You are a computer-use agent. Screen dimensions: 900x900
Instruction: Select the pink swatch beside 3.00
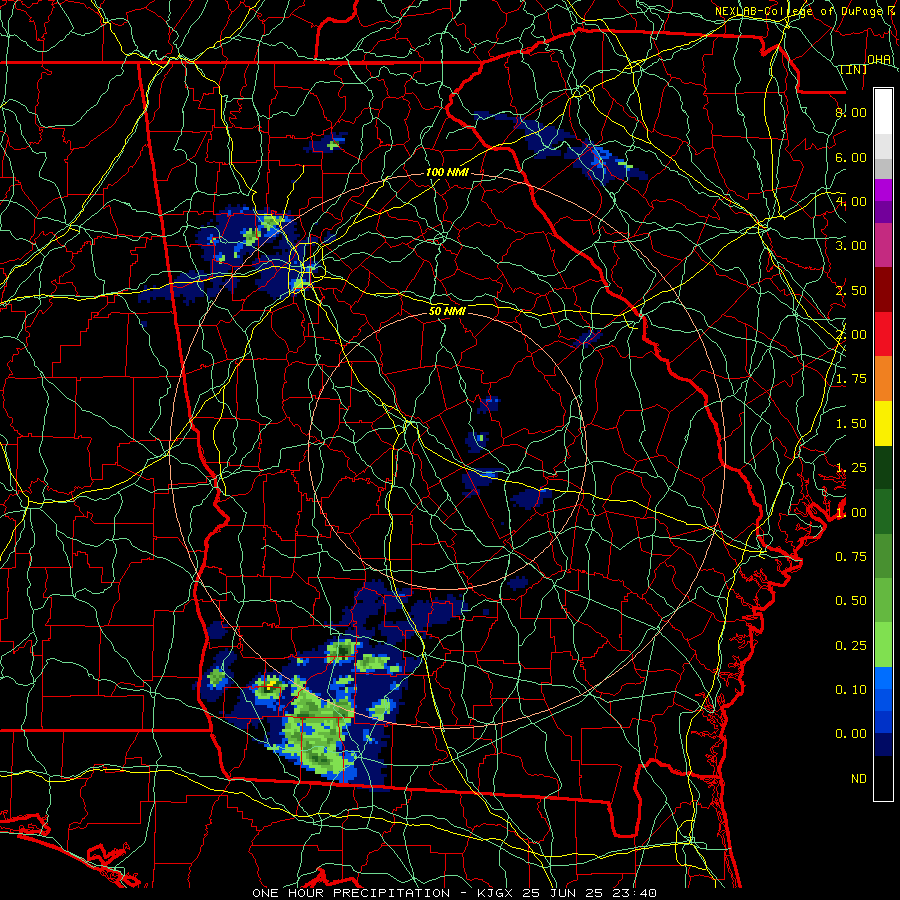click(883, 245)
